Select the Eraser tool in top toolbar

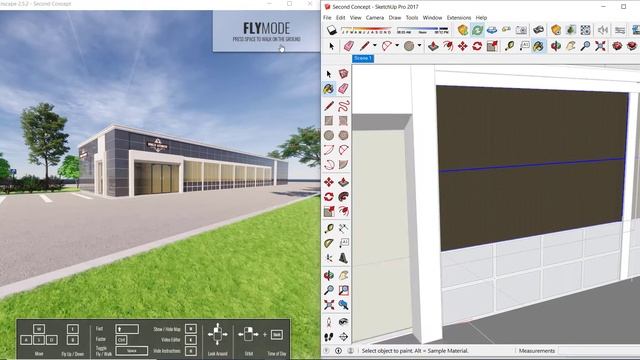pyautogui.click(x=349, y=46)
